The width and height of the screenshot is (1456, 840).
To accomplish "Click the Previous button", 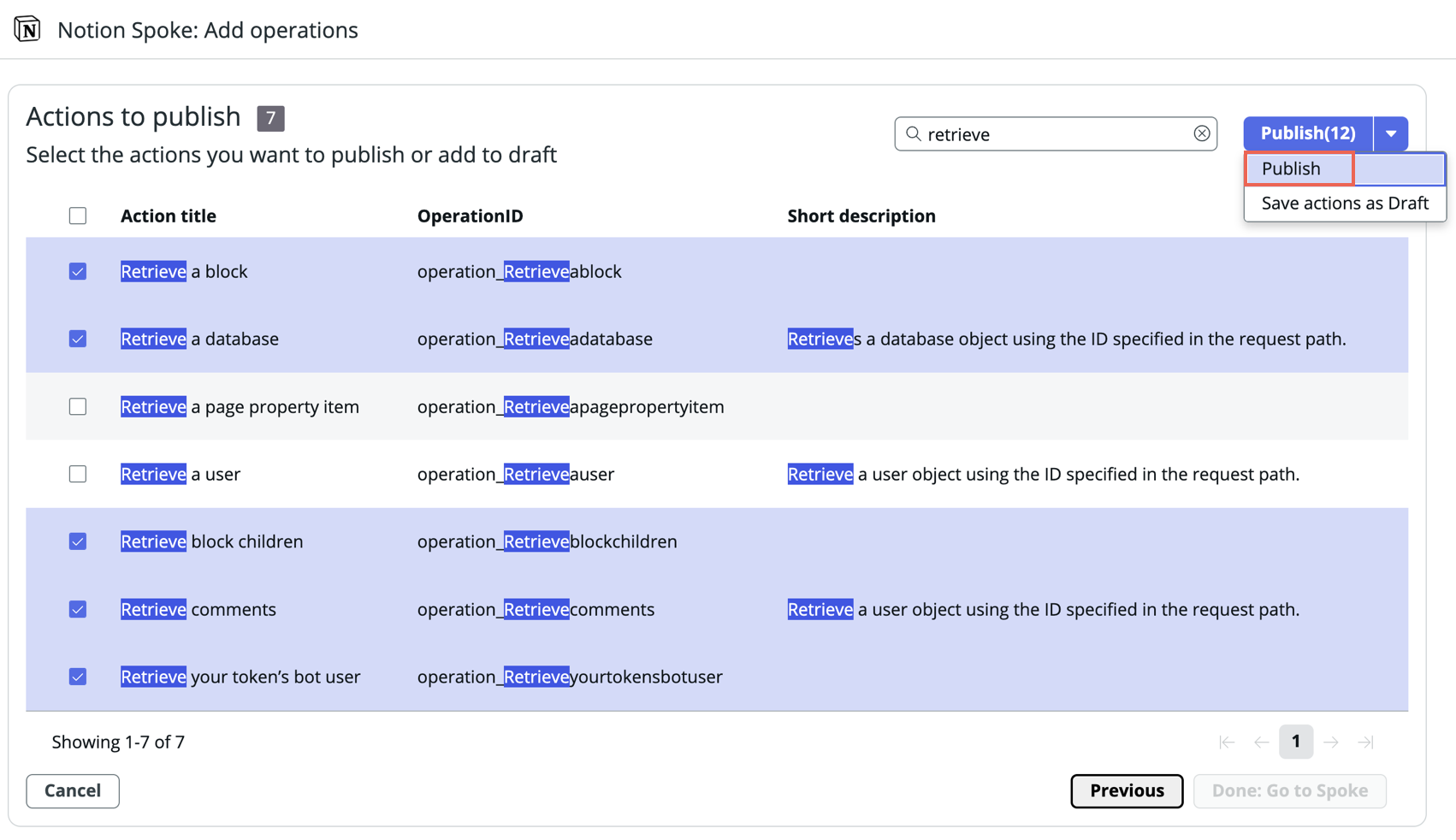I will (x=1127, y=790).
